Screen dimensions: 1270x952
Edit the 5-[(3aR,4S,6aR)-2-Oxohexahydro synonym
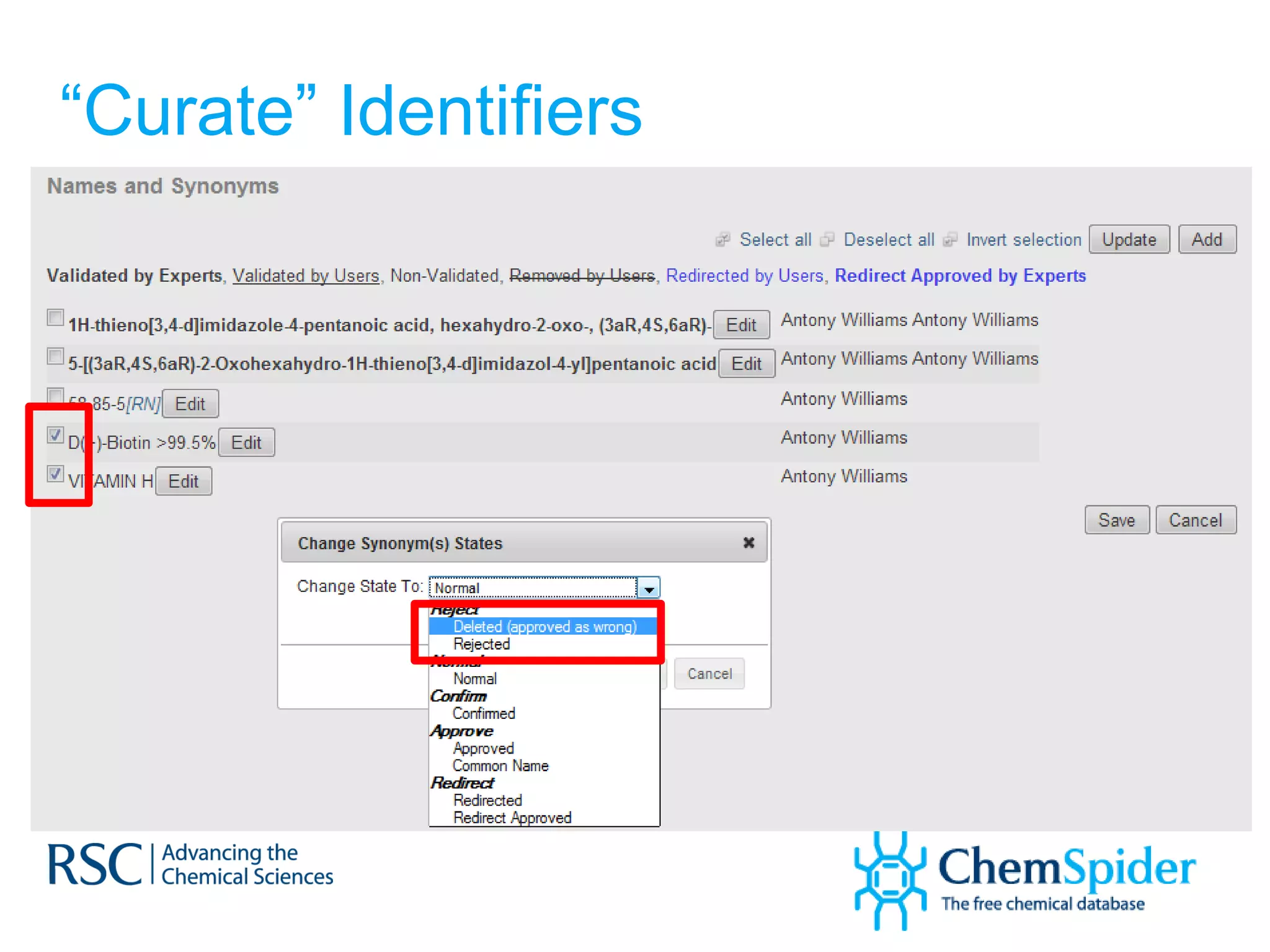pos(747,363)
